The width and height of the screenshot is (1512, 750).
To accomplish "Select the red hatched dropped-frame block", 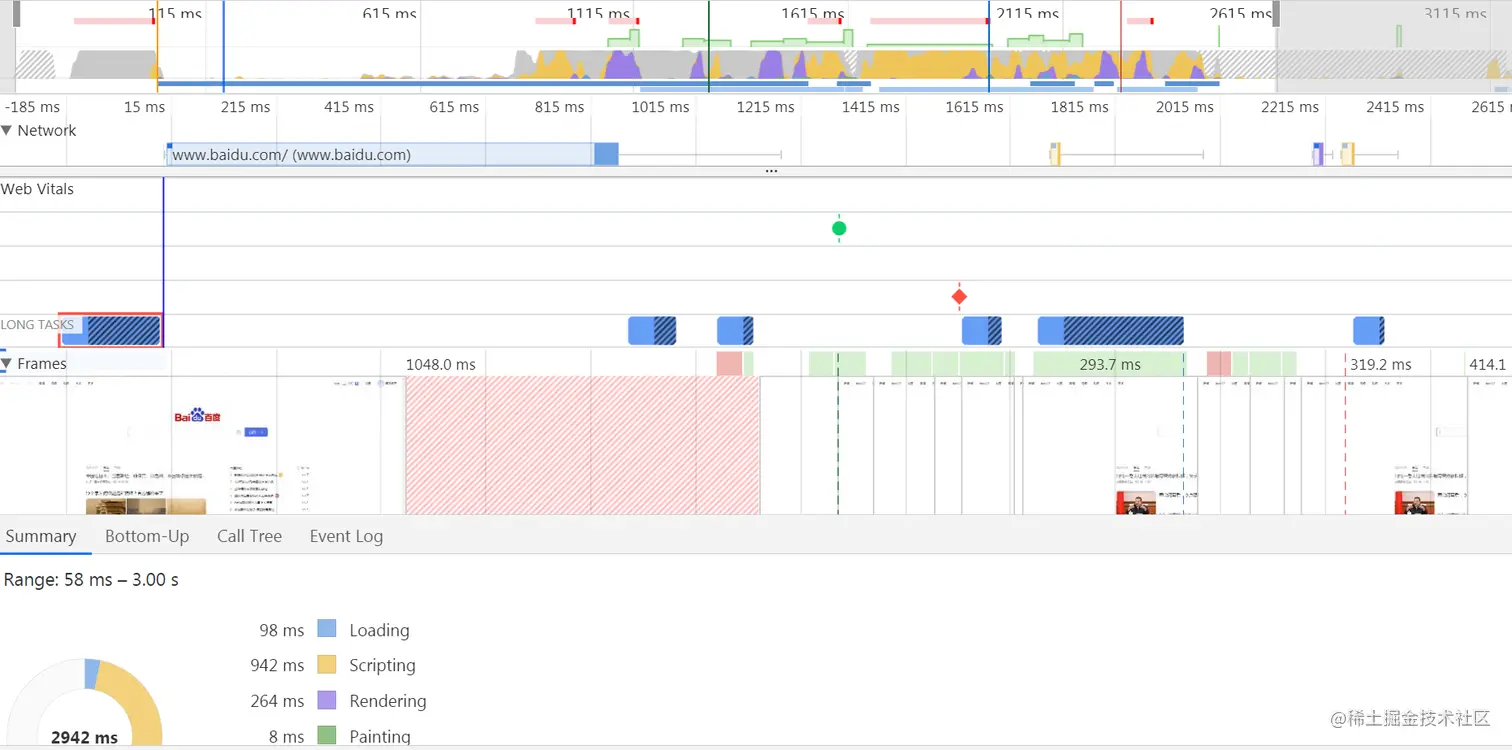I will (582, 446).
